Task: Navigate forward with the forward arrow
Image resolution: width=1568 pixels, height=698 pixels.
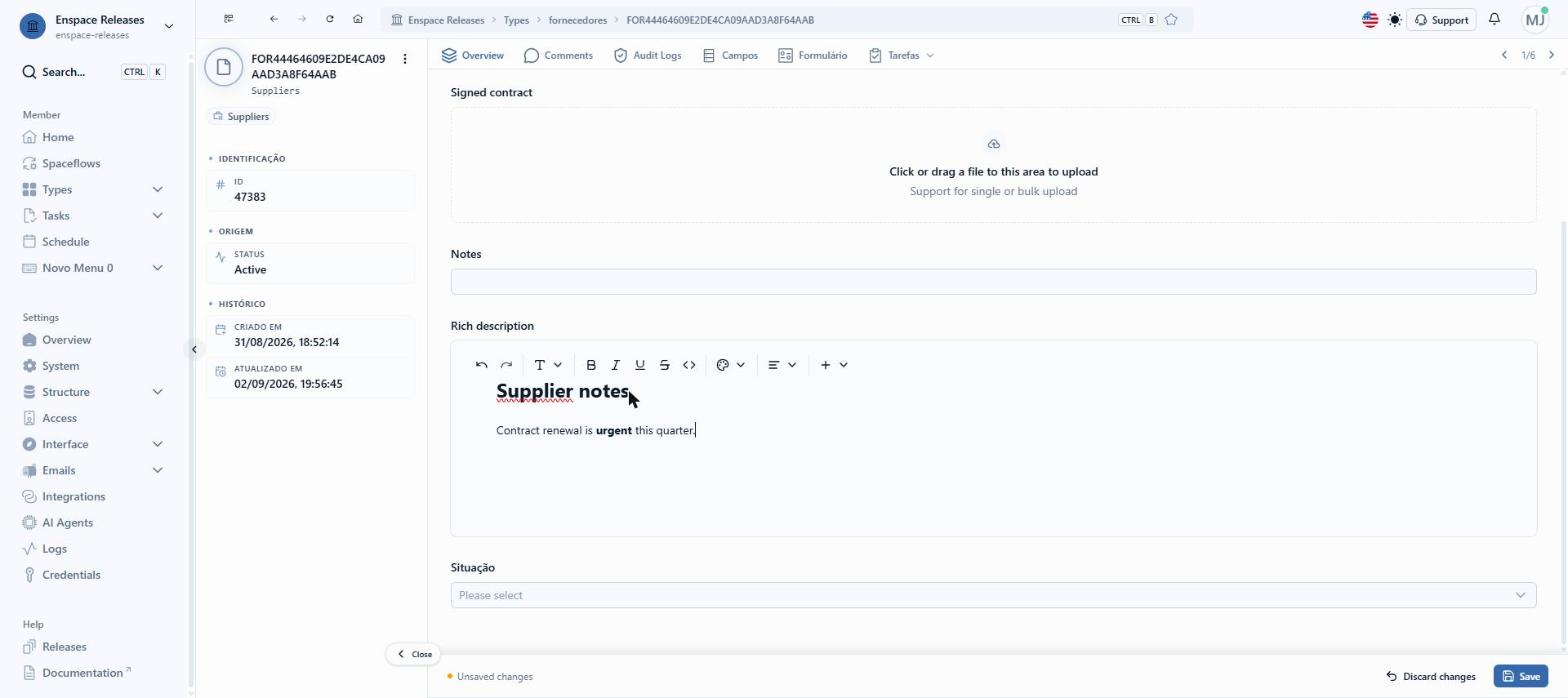Action: pos(302,19)
